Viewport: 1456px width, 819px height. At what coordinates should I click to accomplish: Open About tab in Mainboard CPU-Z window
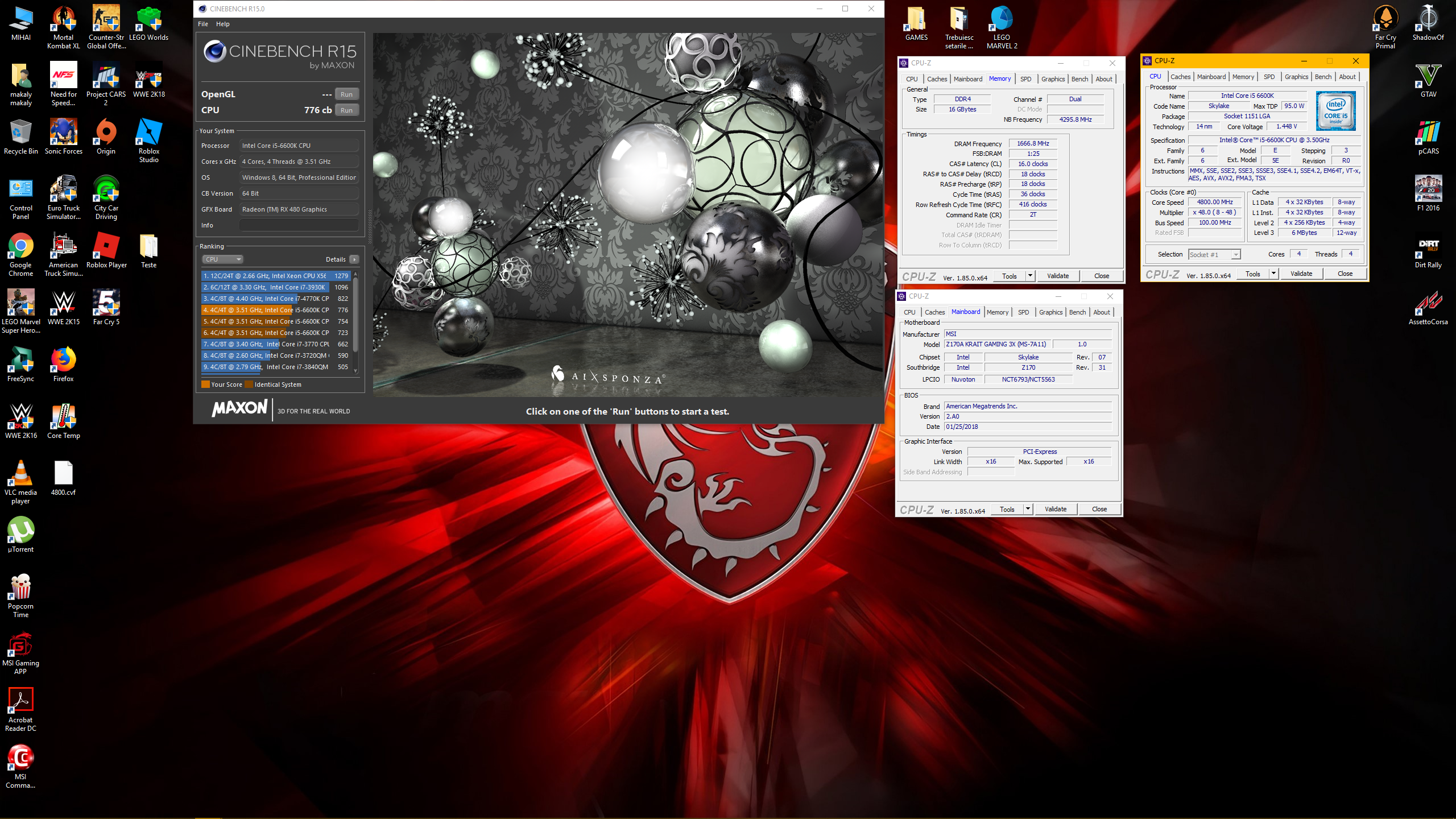pyautogui.click(x=1101, y=312)
